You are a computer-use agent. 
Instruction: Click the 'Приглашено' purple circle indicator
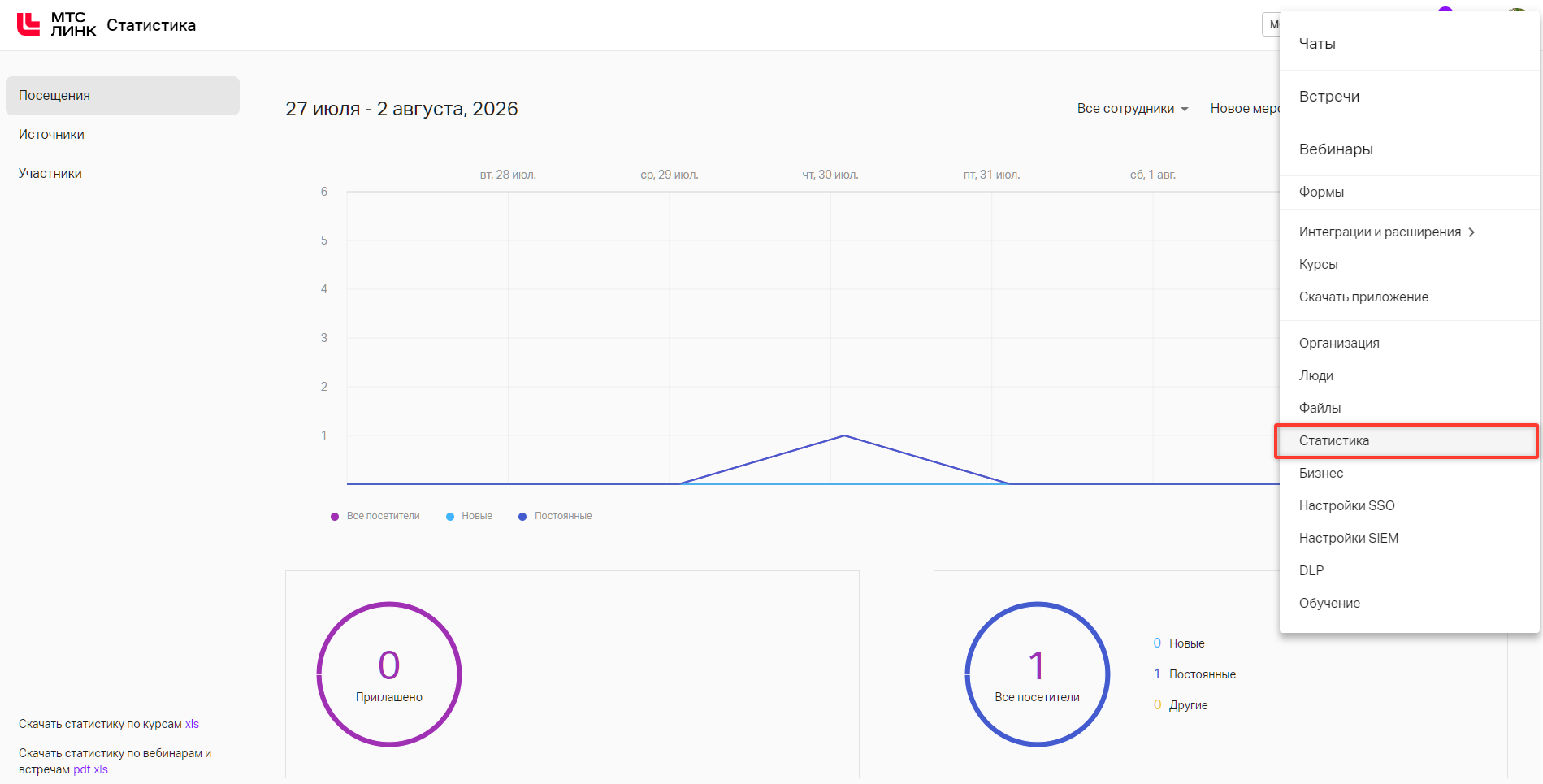(x=389, y=674)
